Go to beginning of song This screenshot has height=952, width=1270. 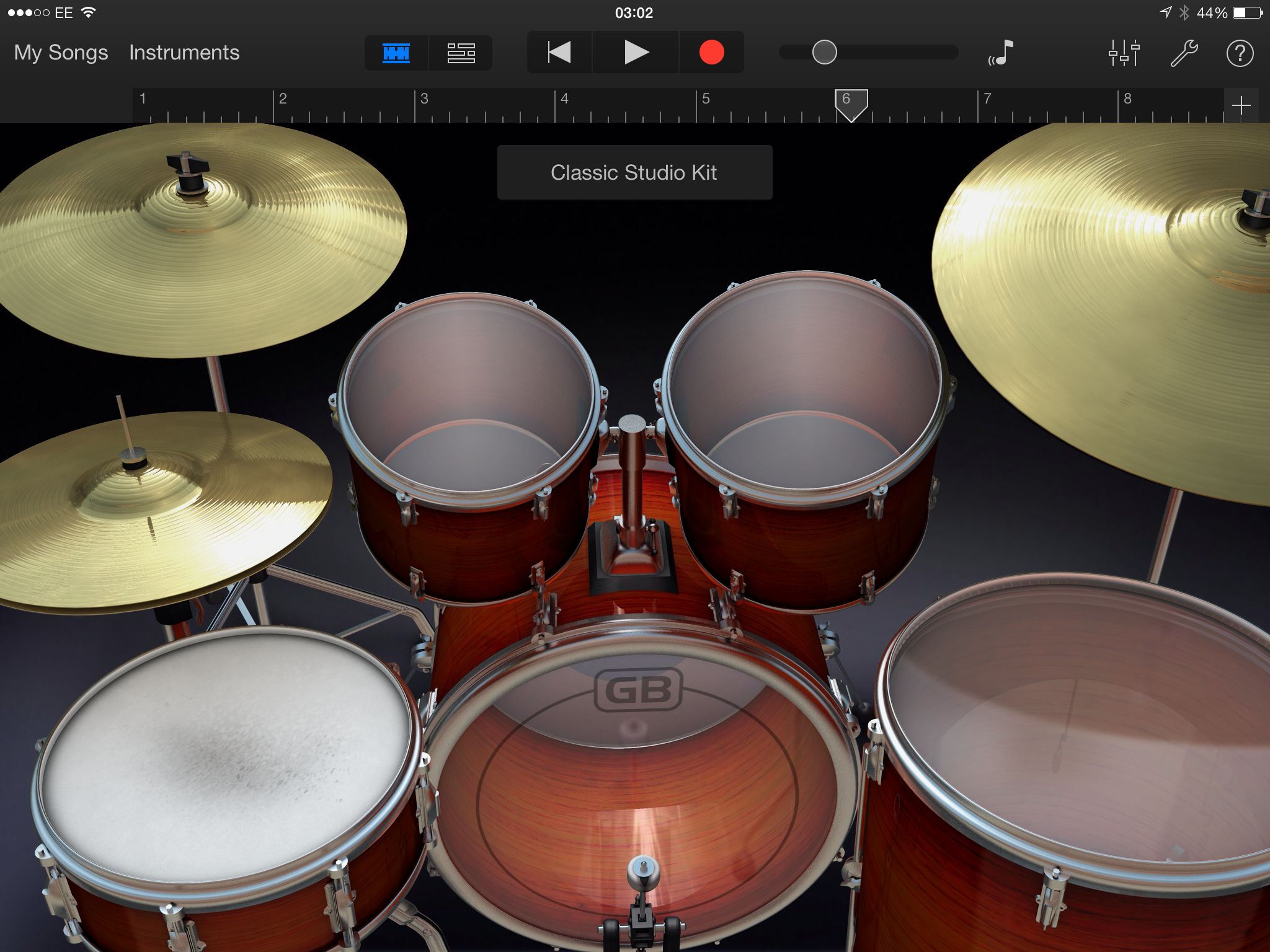pos(559,53)
